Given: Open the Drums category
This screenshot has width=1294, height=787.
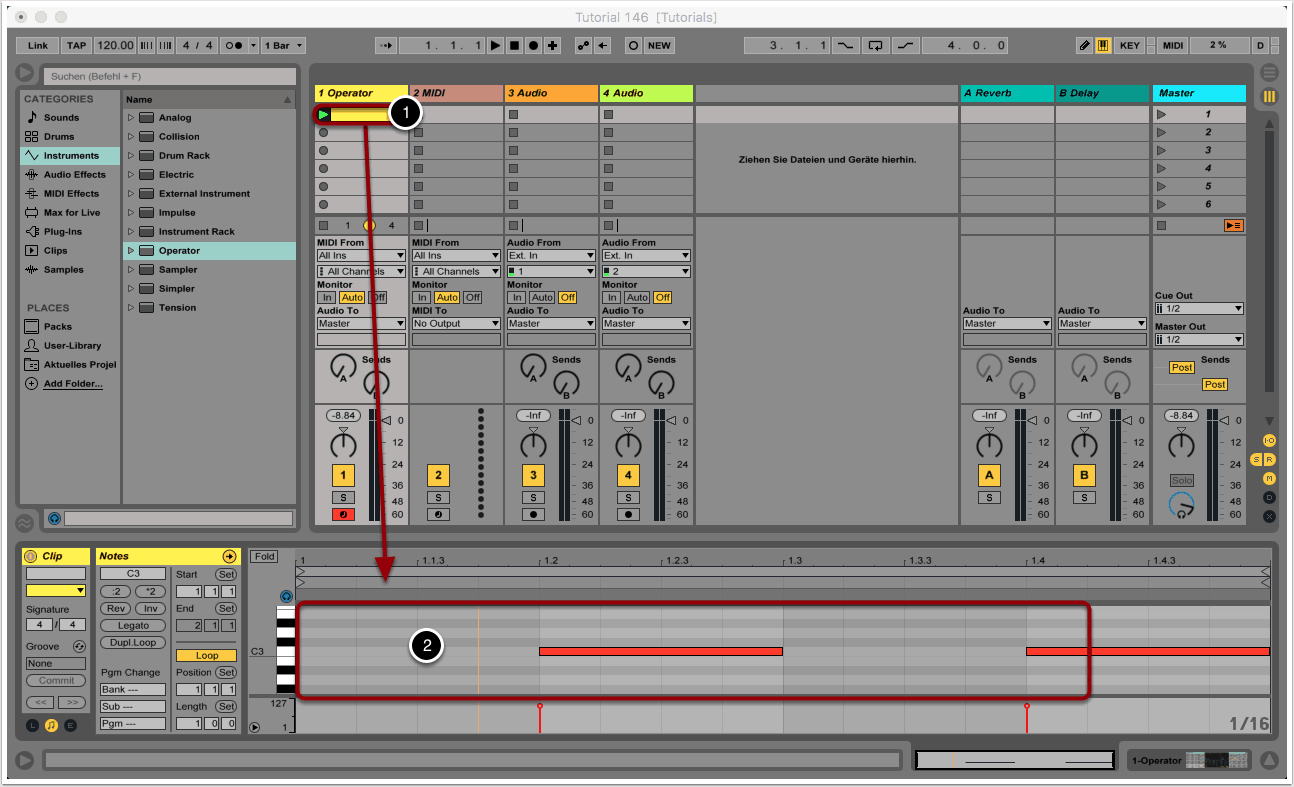Looking at the screenshot, I should (59, 137).
